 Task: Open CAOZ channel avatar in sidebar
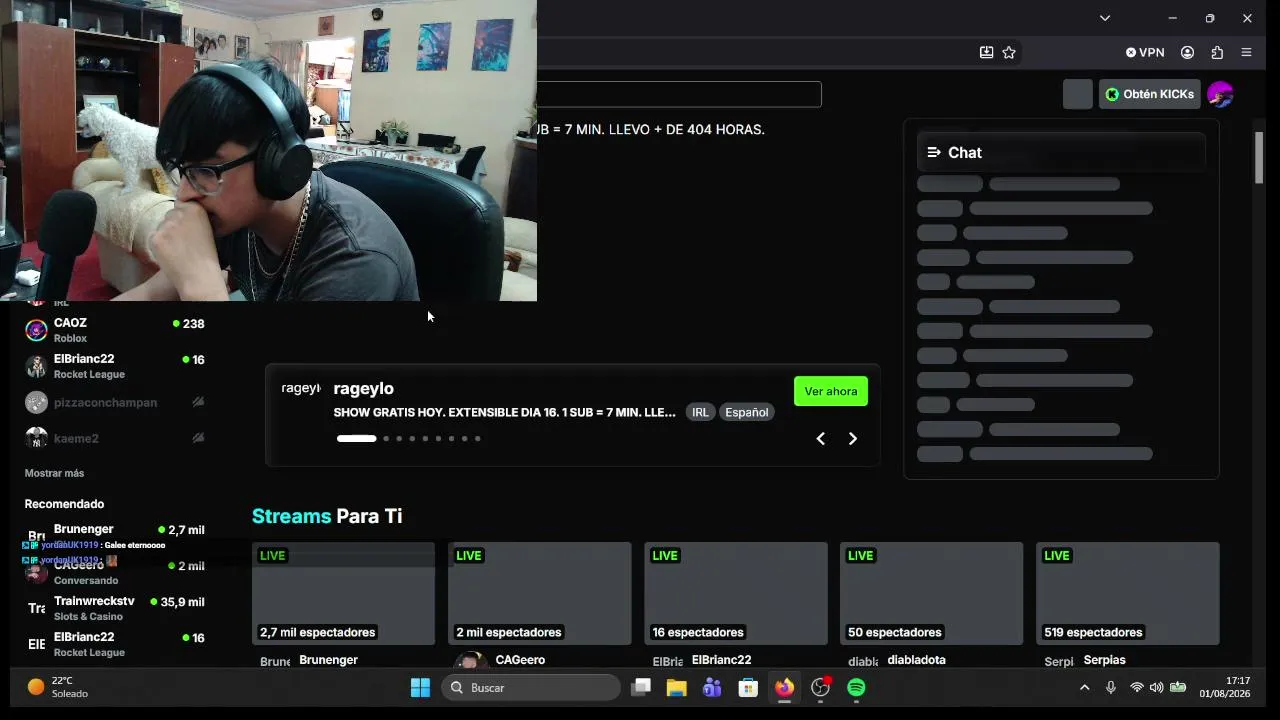(x=36, y=330)
